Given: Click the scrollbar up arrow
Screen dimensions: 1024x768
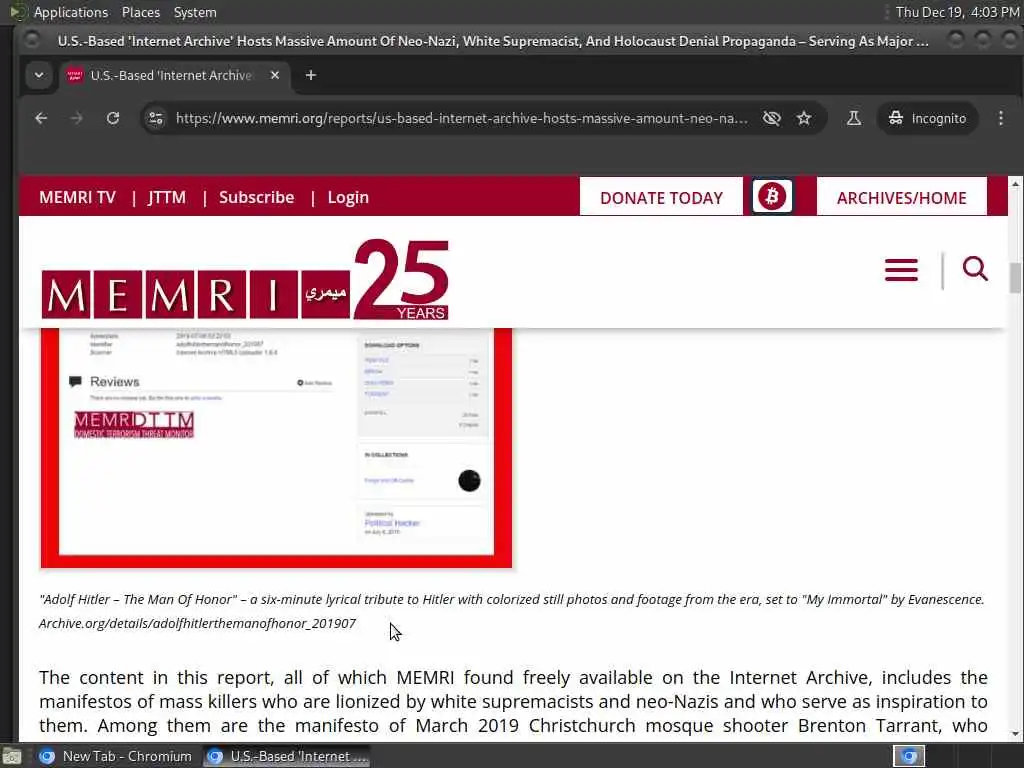Looking at the screenshot, I should [x=1015, y=184].
